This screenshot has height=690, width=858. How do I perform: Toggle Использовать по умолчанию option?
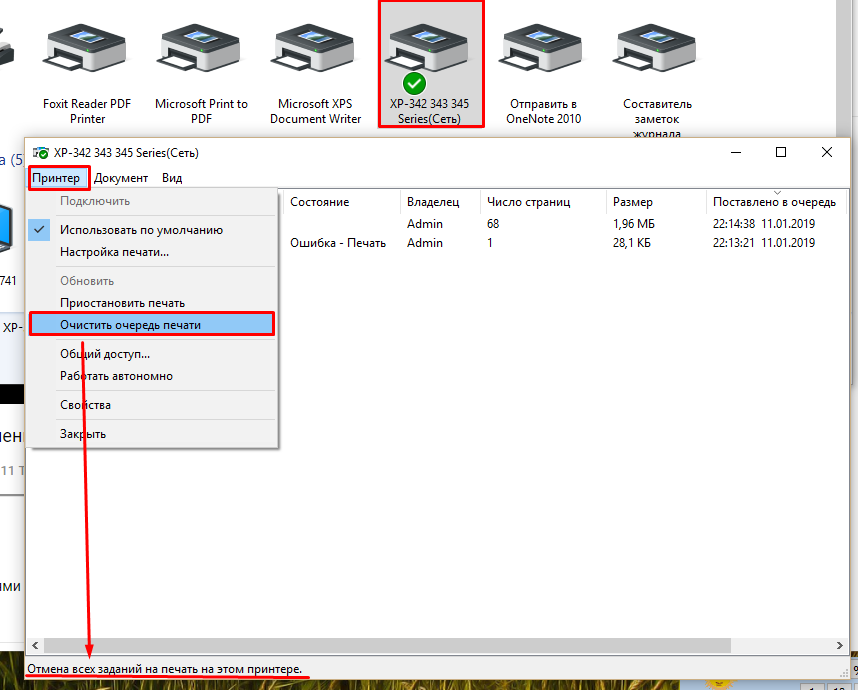(152, 230)
